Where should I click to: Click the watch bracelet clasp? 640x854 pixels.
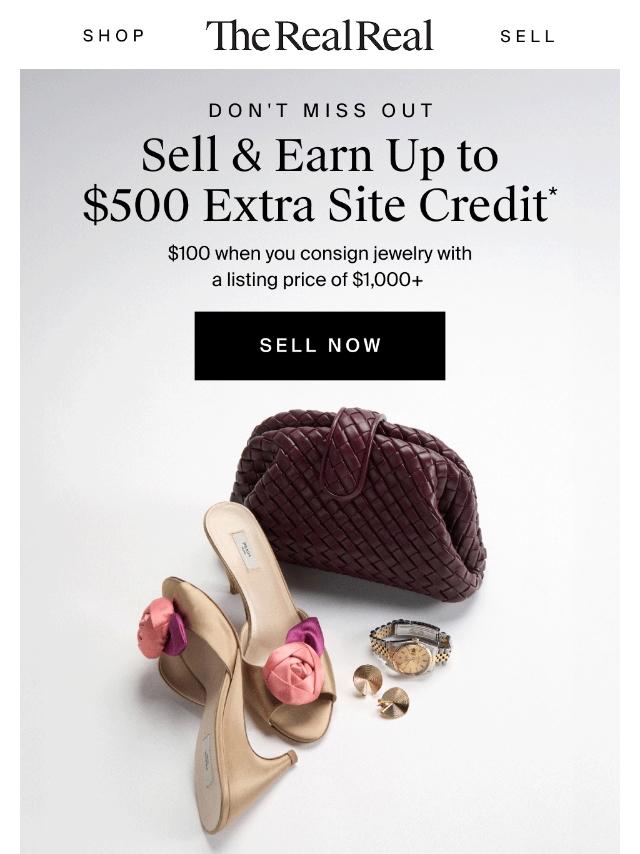pos(416,631)
